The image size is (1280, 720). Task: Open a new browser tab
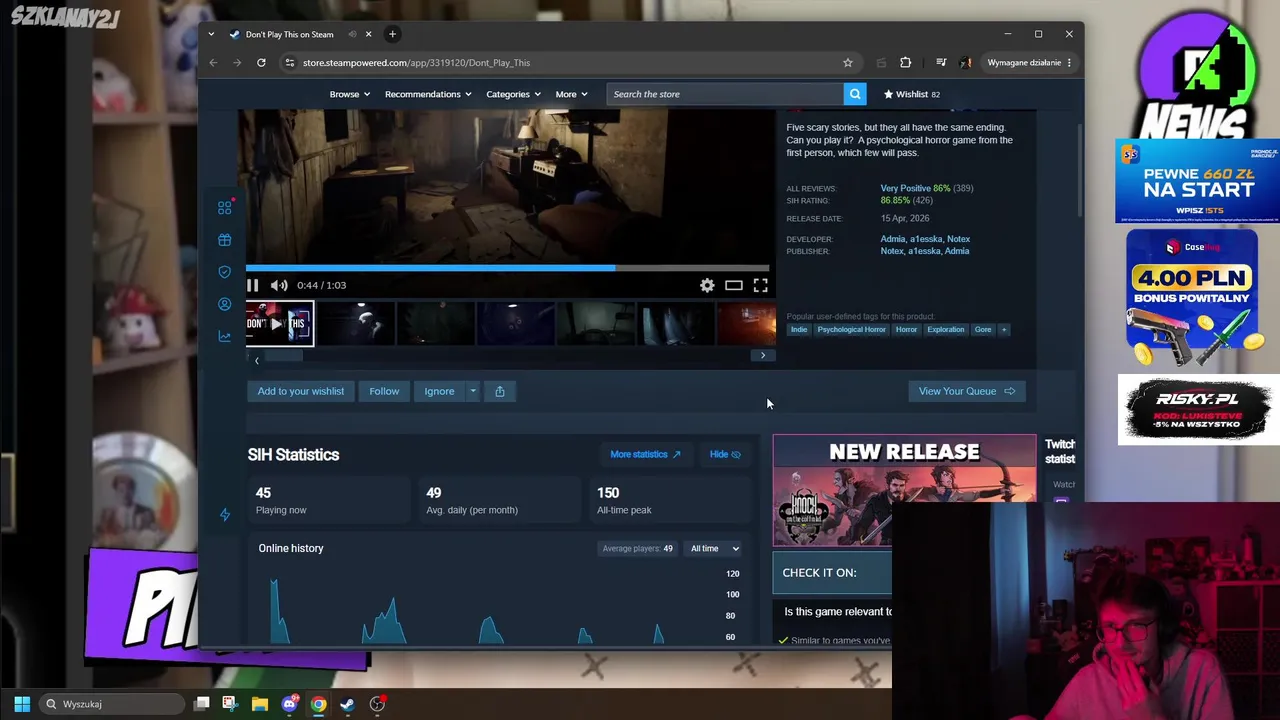392,34
